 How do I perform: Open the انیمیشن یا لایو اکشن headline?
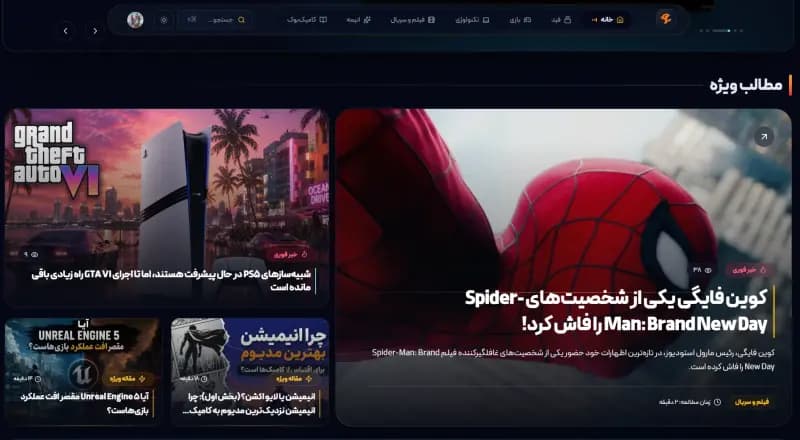point(248,403)
